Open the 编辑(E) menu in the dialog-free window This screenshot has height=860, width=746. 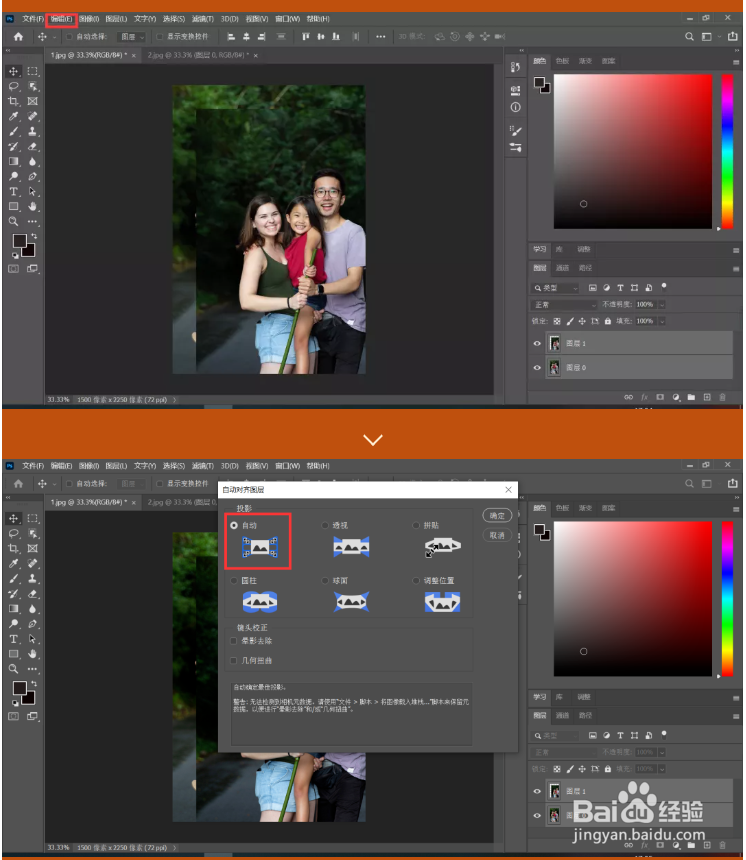click(x=61, y=19)
